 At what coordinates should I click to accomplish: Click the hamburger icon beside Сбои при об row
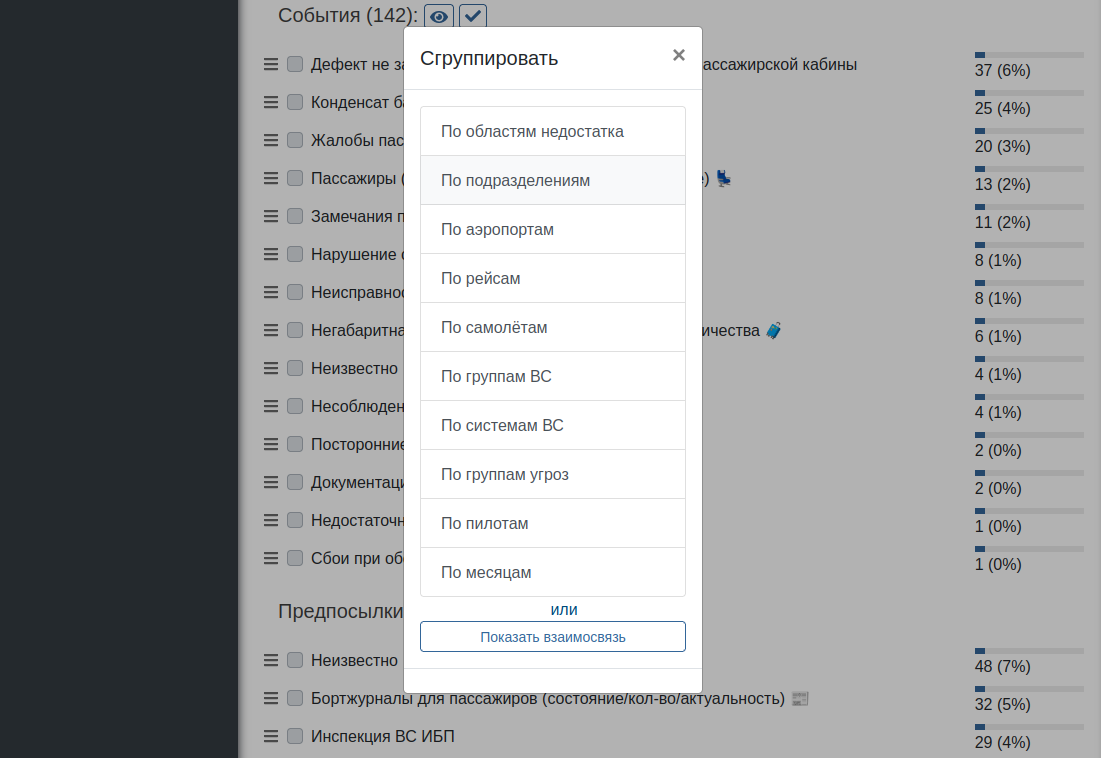coord(270,558)
